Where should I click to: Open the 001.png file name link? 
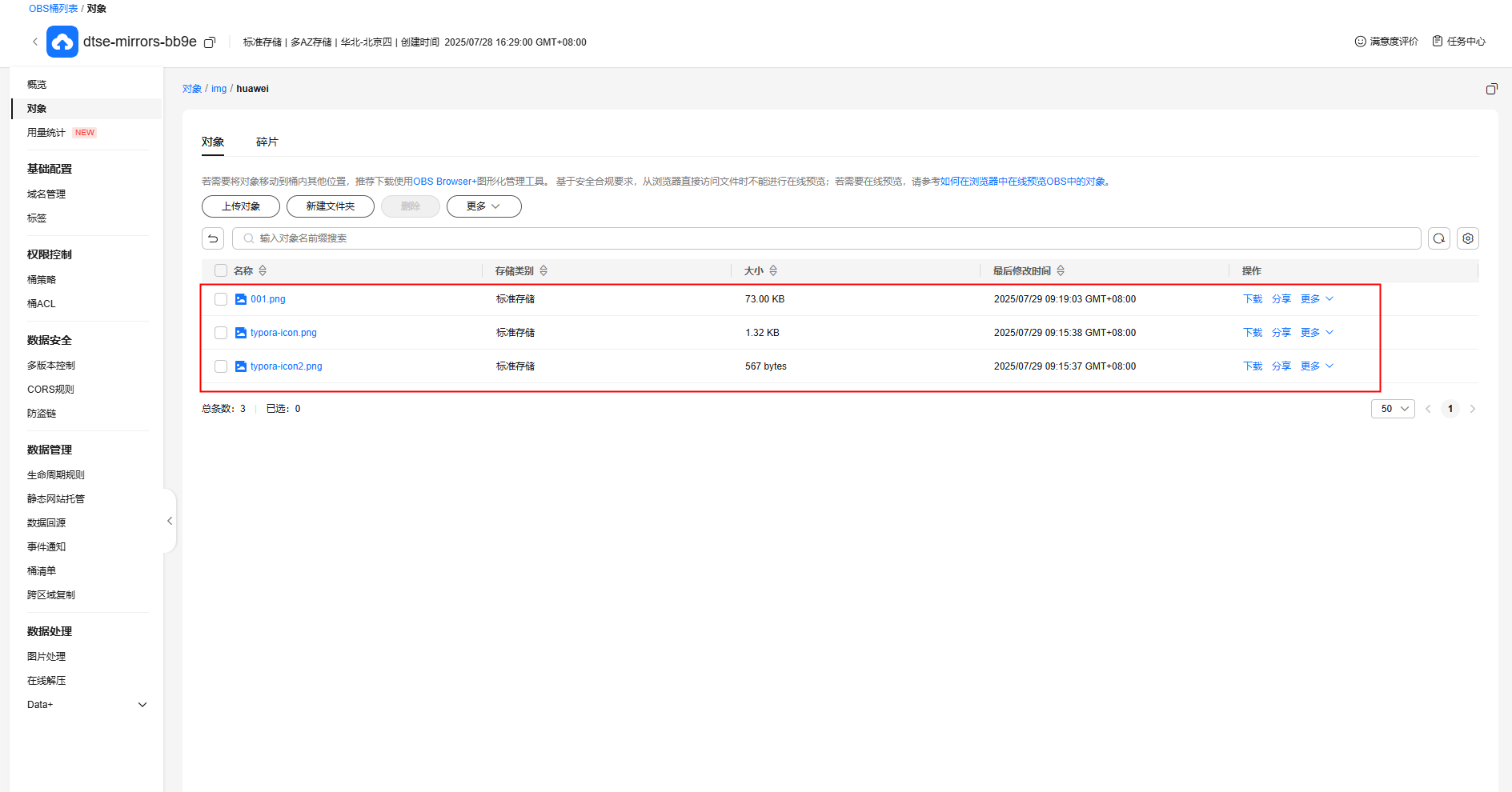pyautogui.click(x=268, y=299)
